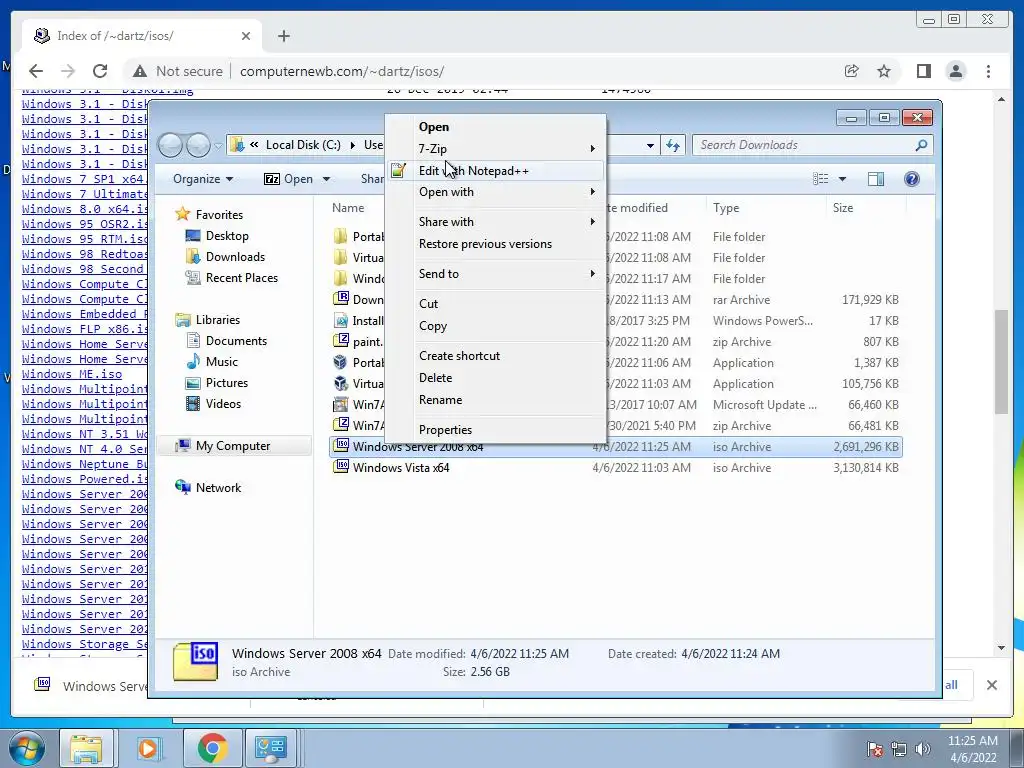Open a new Chrome tab
Screen dimensions: 1024x768
283,36
